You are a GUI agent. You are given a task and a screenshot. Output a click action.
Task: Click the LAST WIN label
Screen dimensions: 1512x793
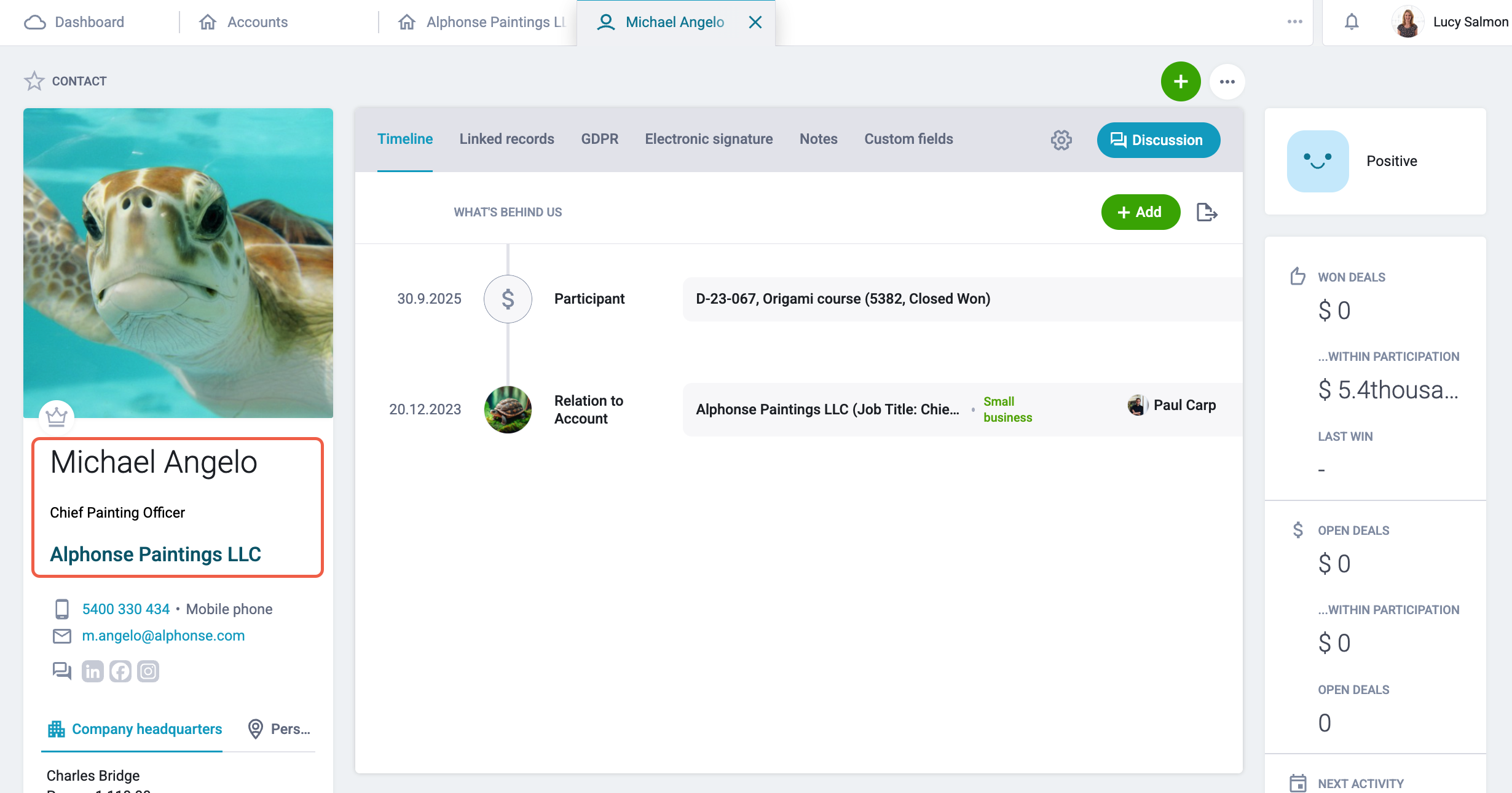click(1345, 436)
